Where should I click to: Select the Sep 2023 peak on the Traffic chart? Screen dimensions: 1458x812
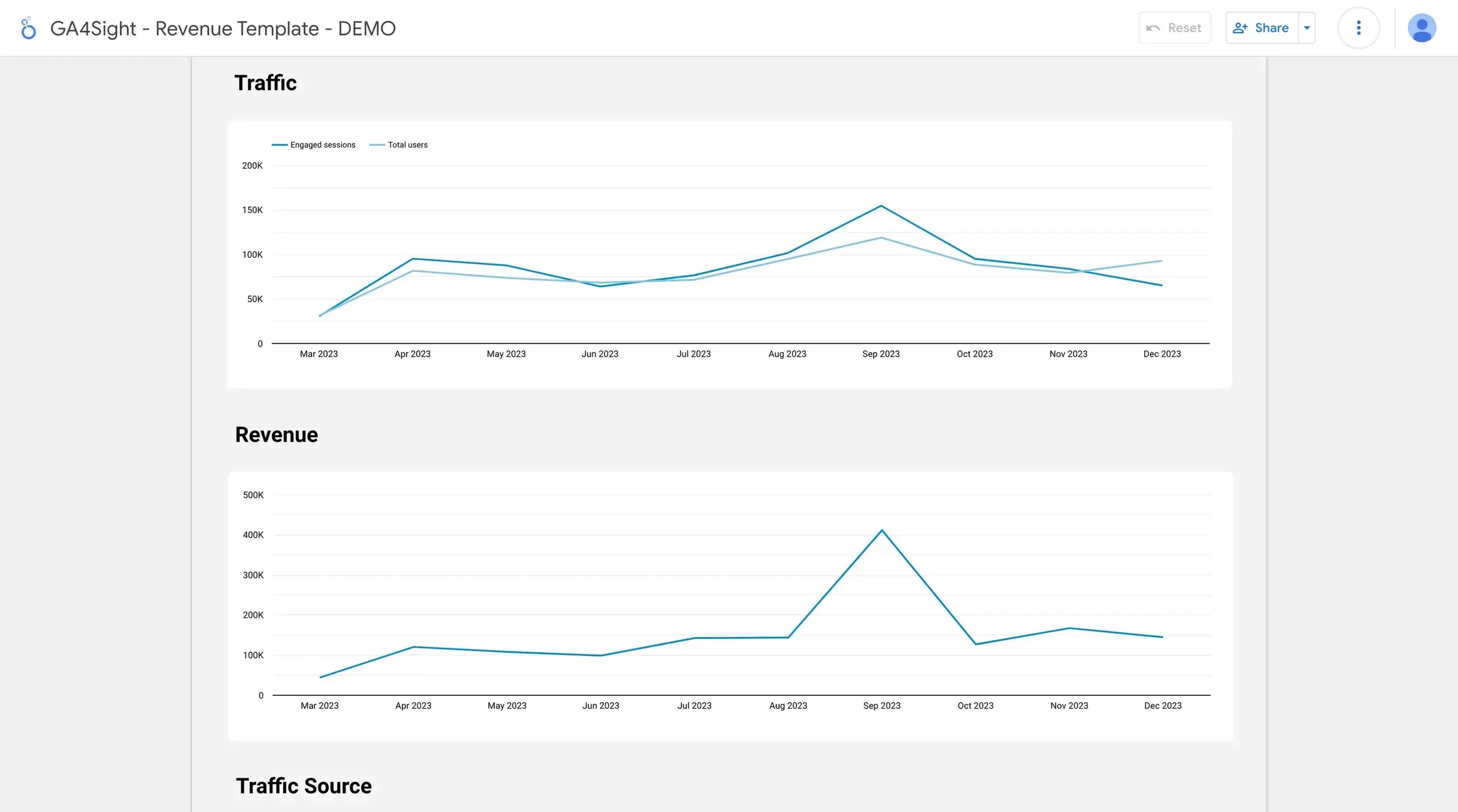pyautogui.click(x=881, y=206)
